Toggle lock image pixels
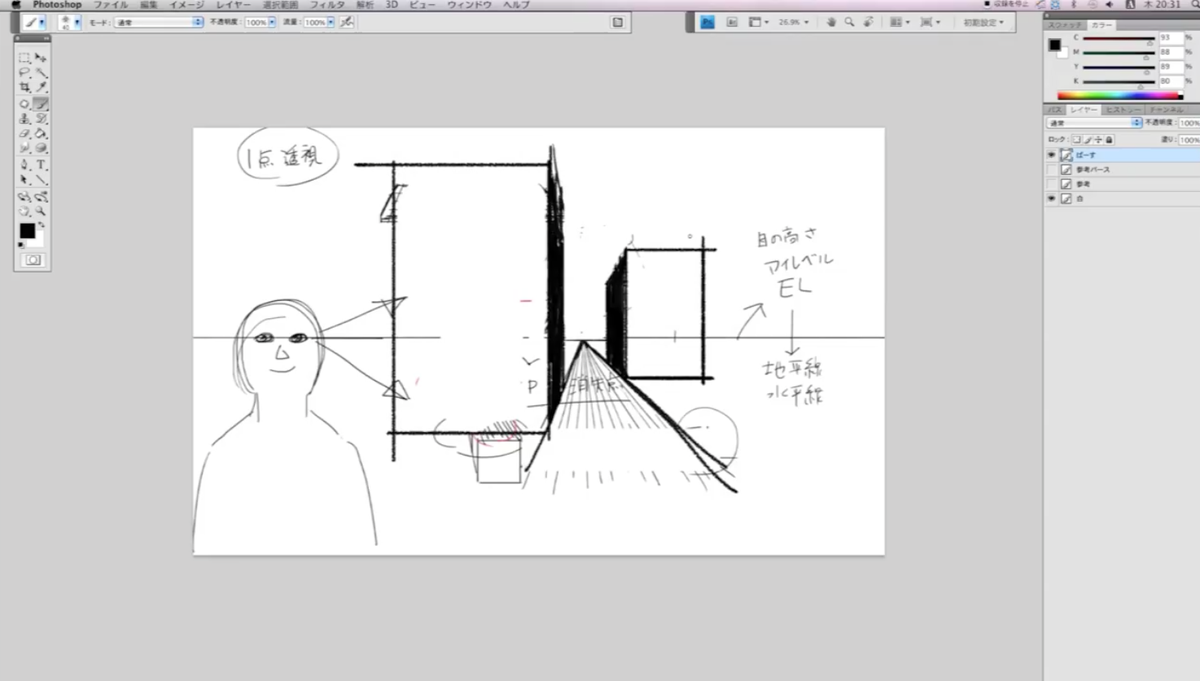The image size is (1200, 681). click(1087, 140)
